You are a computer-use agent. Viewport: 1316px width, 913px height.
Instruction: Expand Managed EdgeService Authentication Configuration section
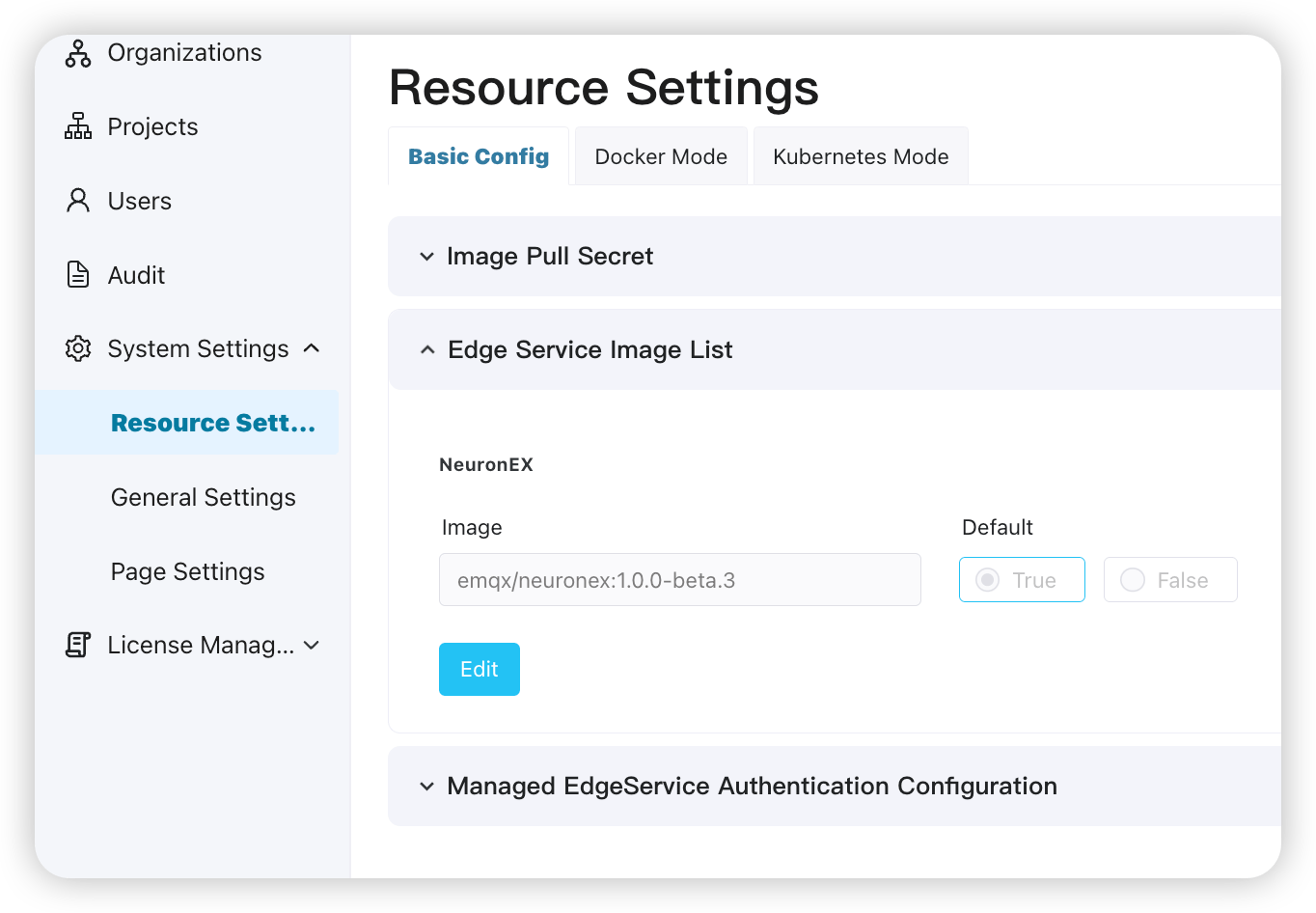[x=426, y=787]
